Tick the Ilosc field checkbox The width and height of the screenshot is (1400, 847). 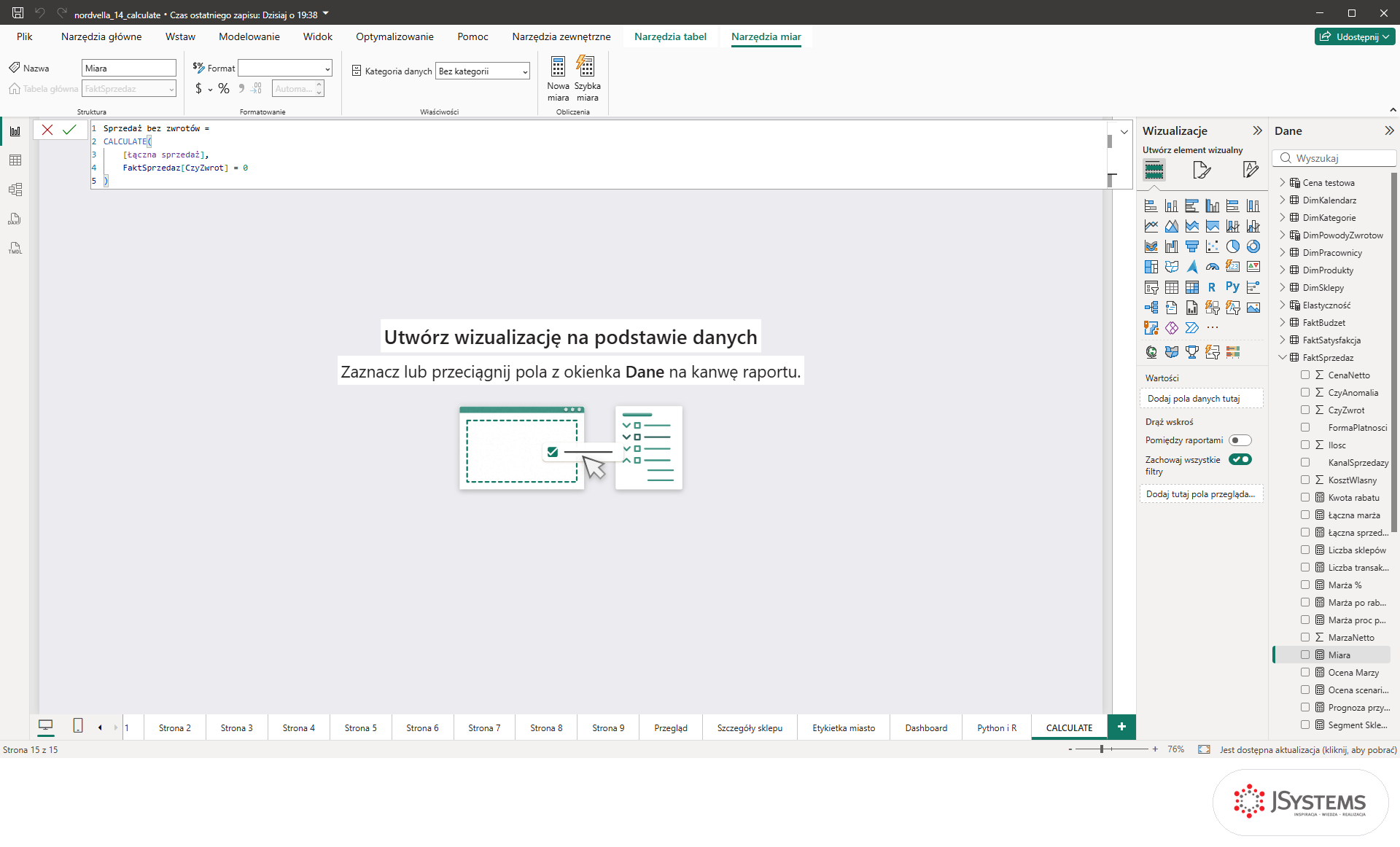pos(1305,445)
